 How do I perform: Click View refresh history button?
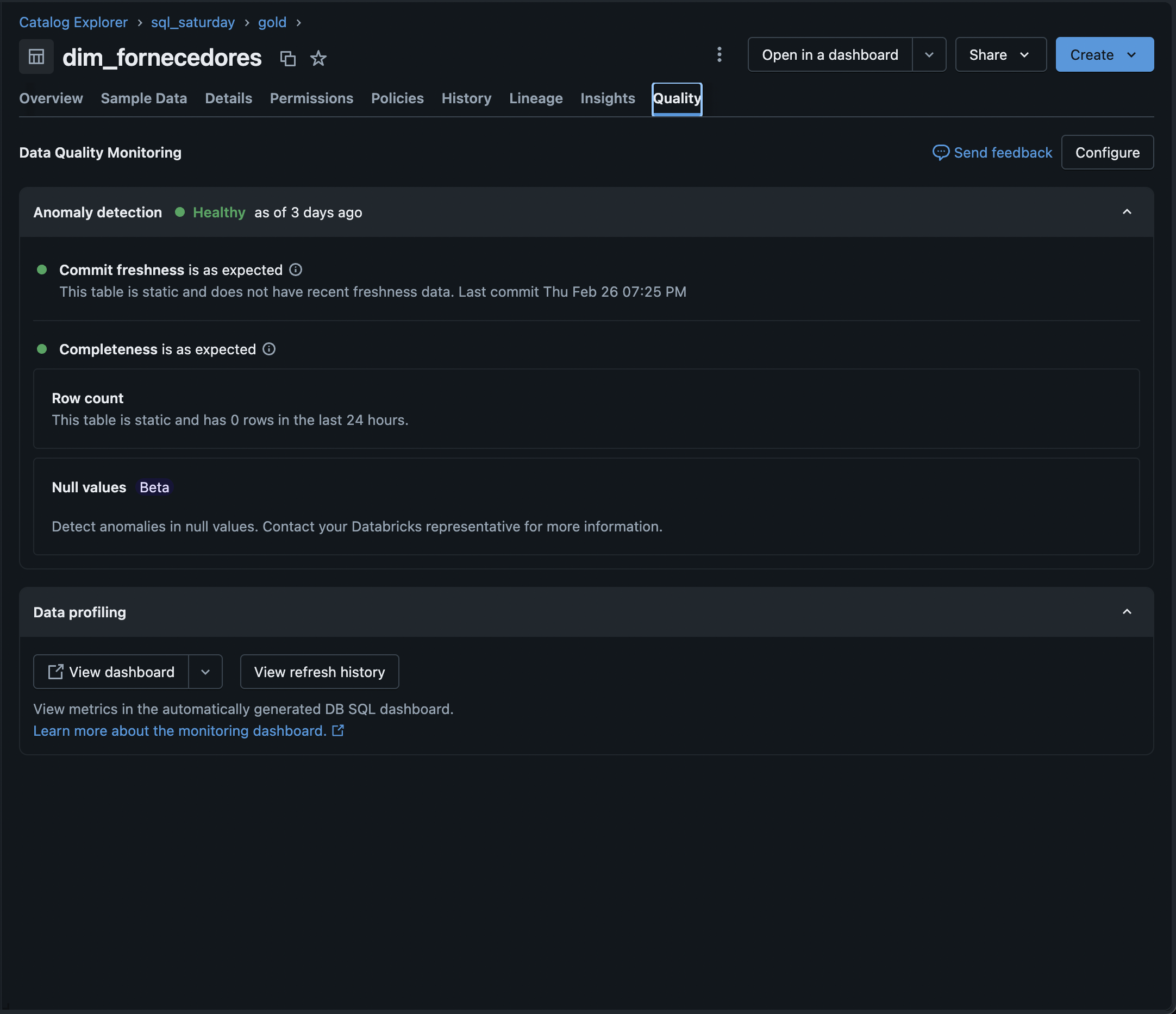click(320, 672)
